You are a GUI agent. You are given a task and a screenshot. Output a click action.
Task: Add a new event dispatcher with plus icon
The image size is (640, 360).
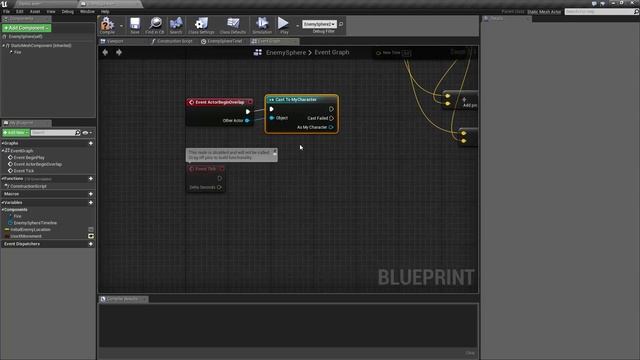pyautogui.click(x=91, y=244)
